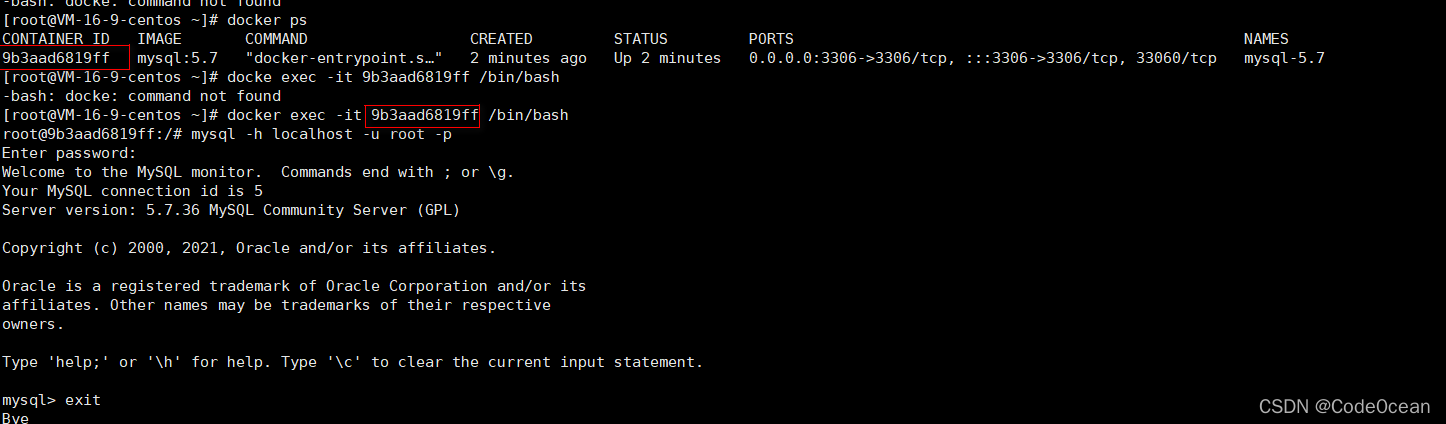Click the IMAGE column header
Screen dimensions: 1446x424
159,39
